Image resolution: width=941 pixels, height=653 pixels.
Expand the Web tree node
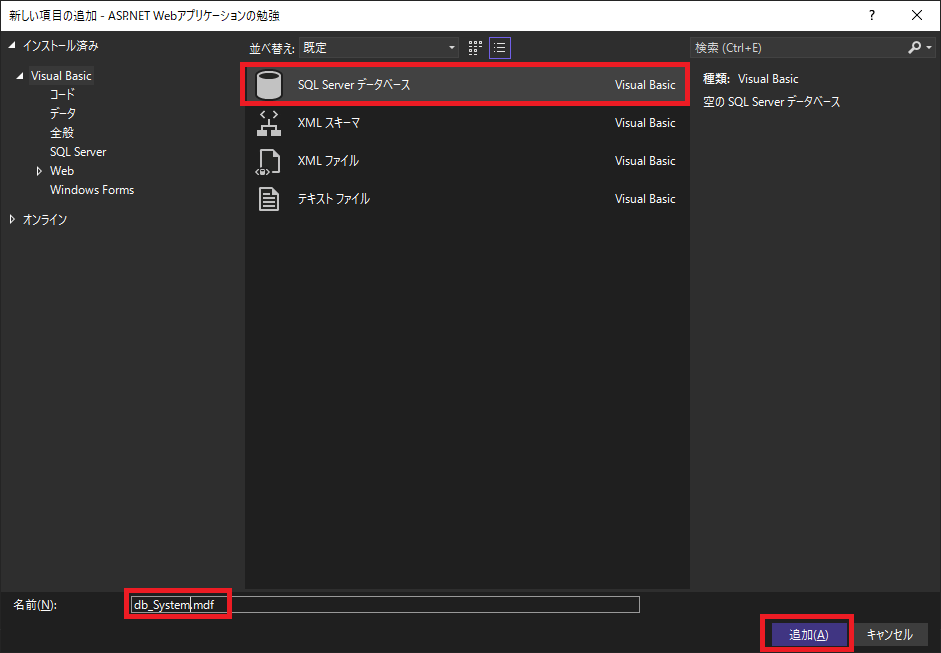pos(39,171)
